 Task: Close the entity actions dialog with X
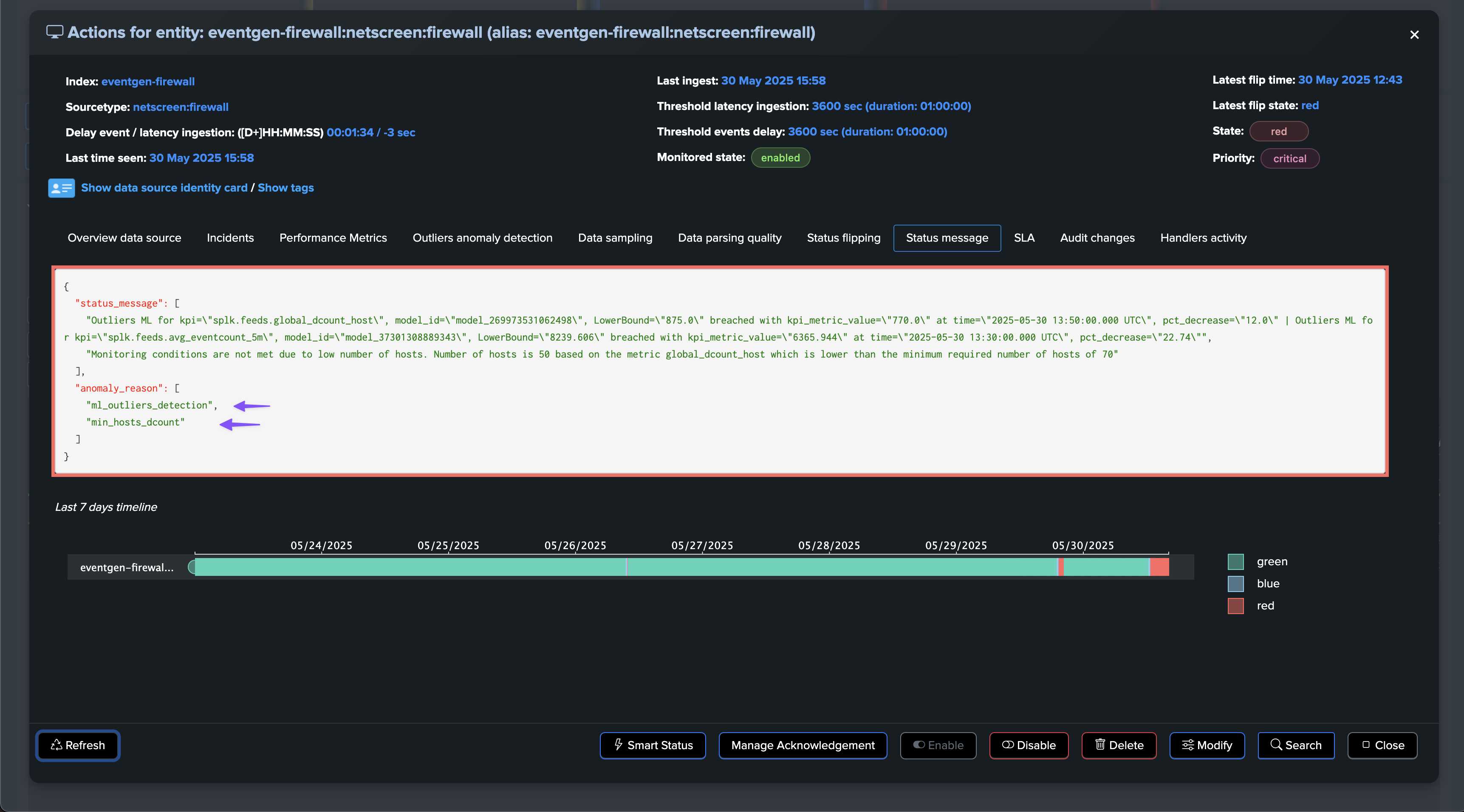click(1414, 35)
